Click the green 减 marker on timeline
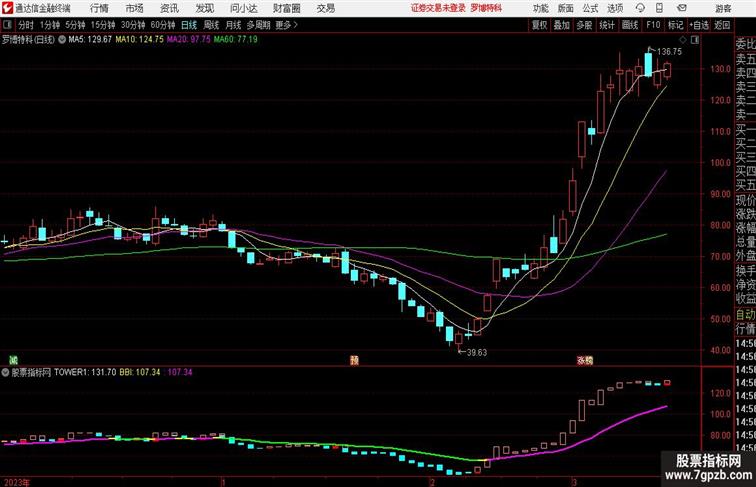This screenshot has width=756, height=487. coord(14,360)
